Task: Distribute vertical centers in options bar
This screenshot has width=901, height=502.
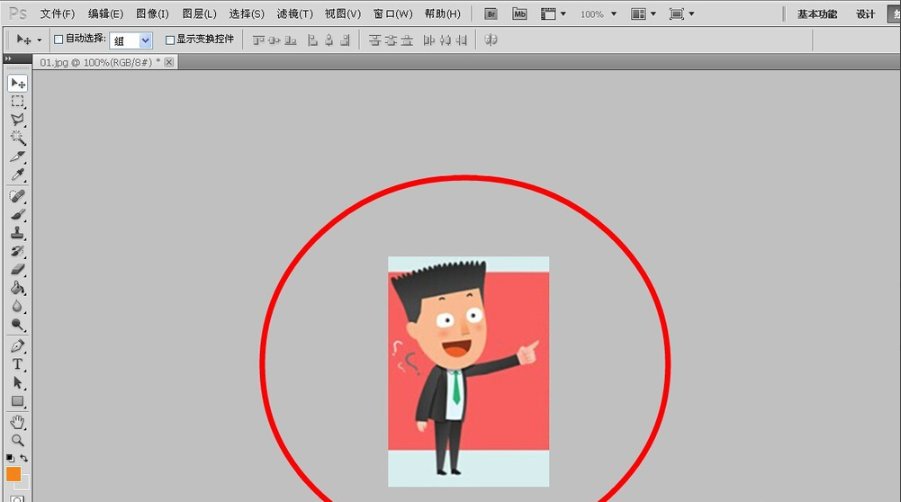Action: click(391, 40)
